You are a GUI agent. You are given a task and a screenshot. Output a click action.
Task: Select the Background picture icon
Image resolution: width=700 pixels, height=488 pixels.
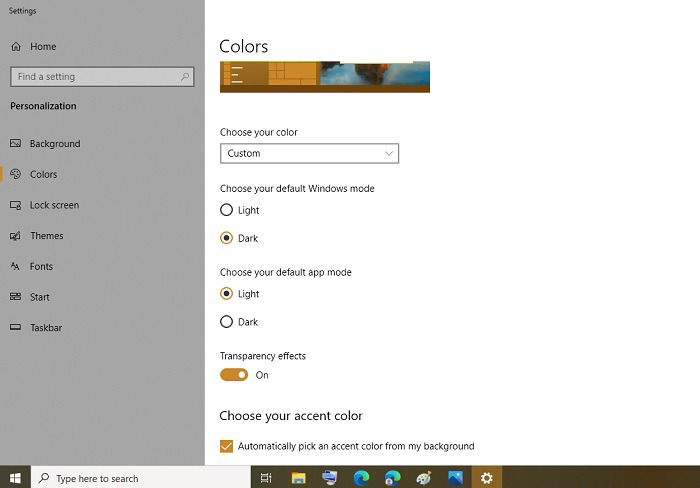pos(16,143)
